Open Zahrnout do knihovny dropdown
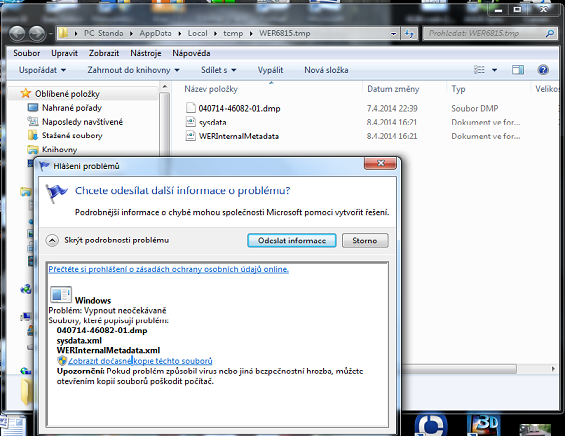This screenshot has width=565, height=436. tap(133, 70)
